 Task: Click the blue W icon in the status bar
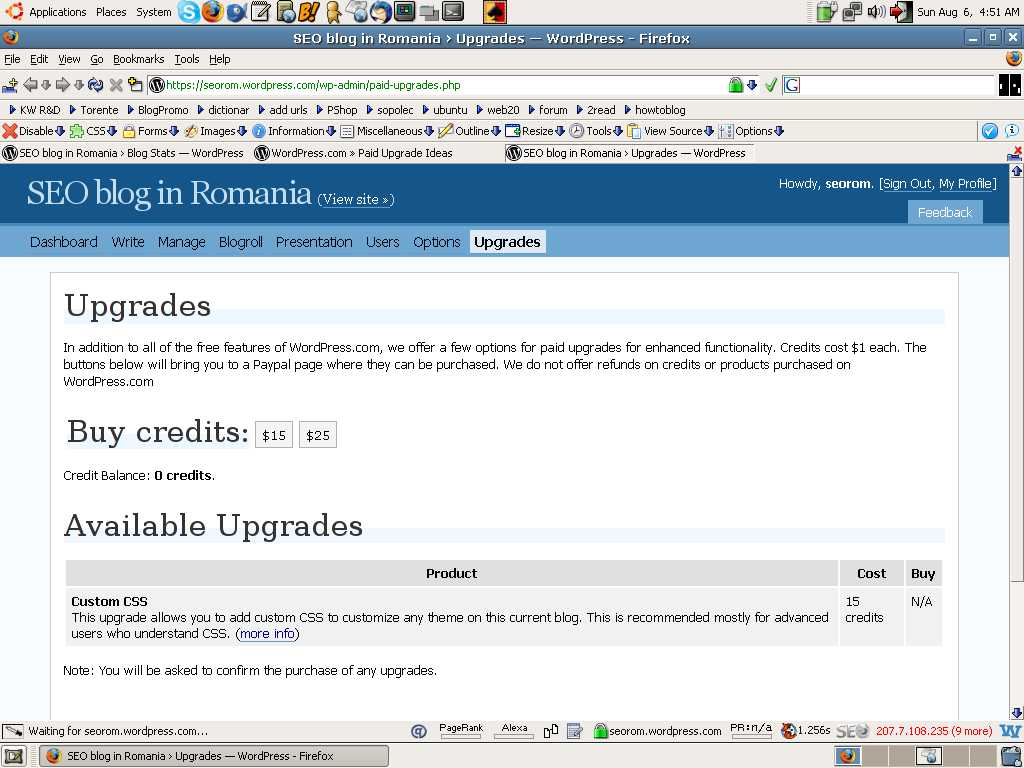tap(1010, 731)
